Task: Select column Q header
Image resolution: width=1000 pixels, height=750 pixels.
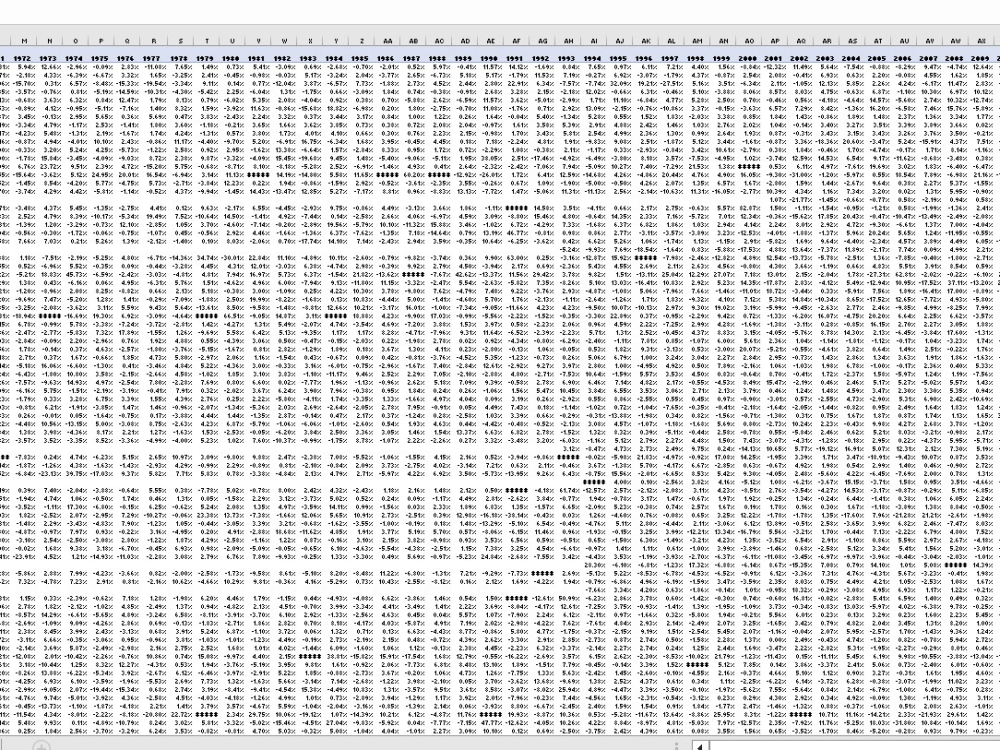Action: [127, 41]
